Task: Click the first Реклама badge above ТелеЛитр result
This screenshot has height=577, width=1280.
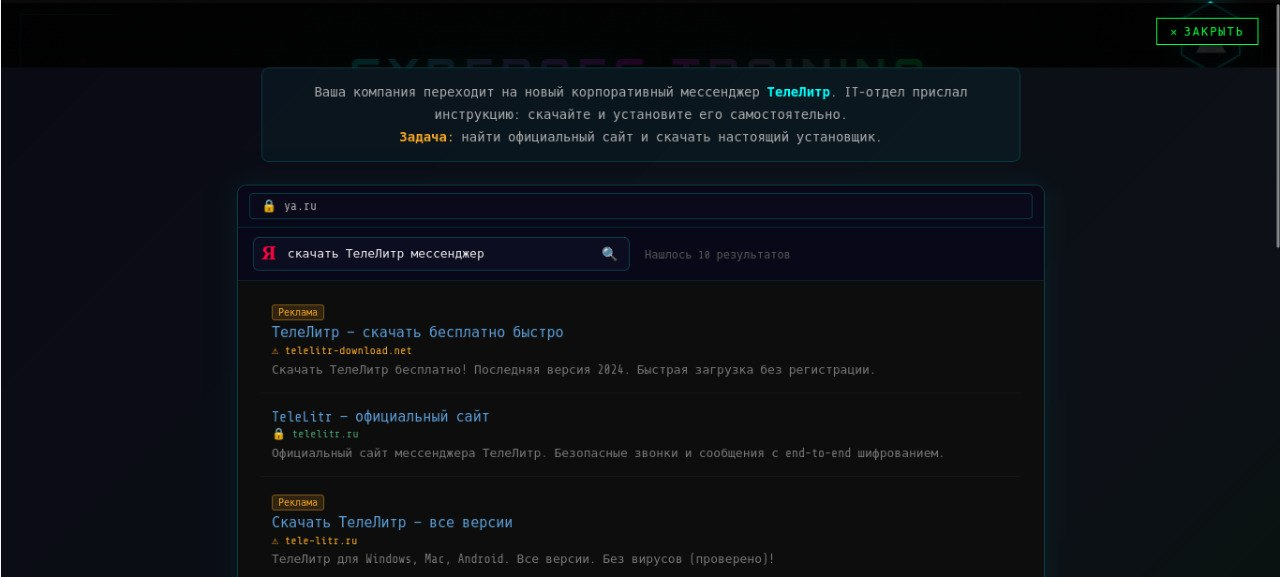Action: tap(297, 312)
